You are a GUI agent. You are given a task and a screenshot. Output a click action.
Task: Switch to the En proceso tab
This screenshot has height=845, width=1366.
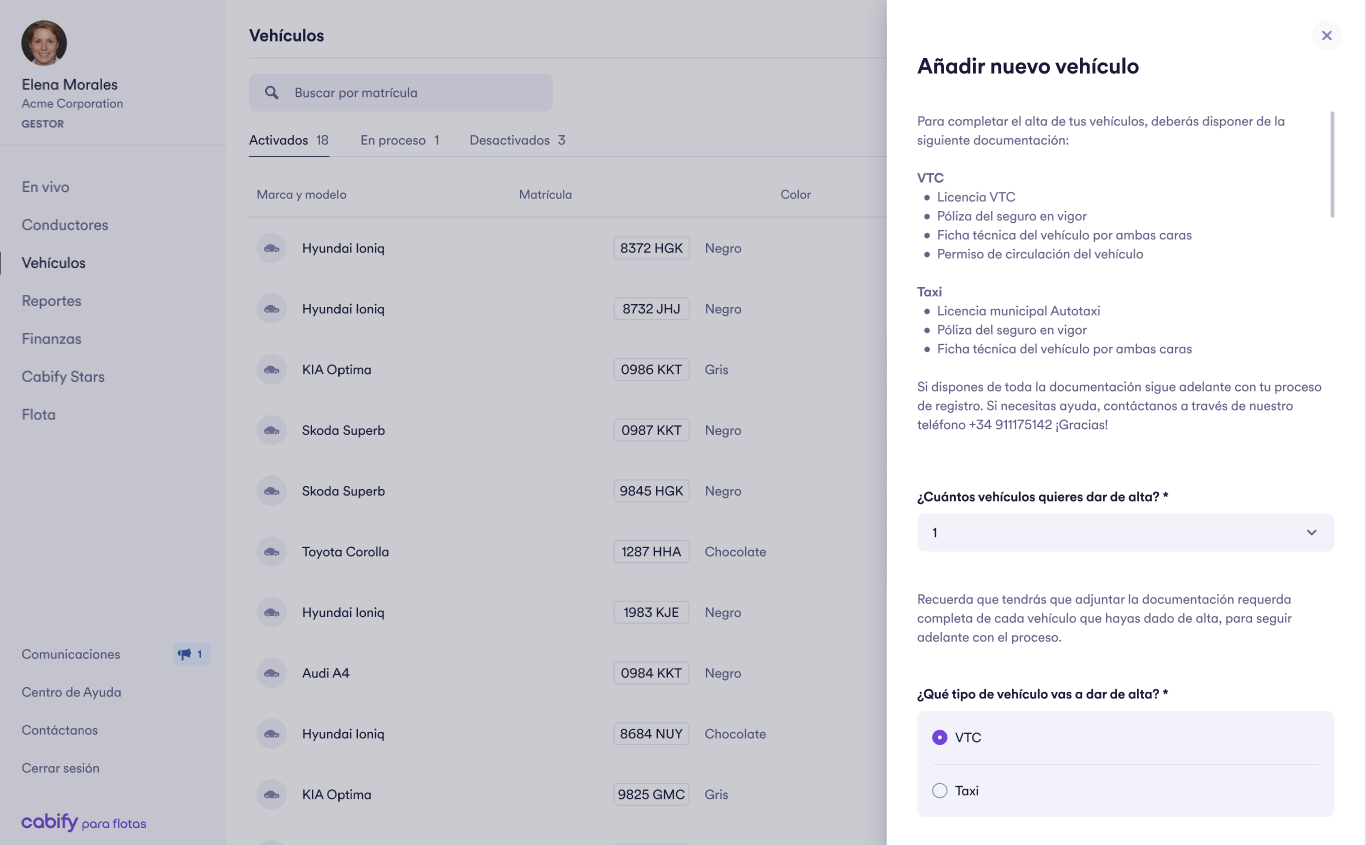400,140
